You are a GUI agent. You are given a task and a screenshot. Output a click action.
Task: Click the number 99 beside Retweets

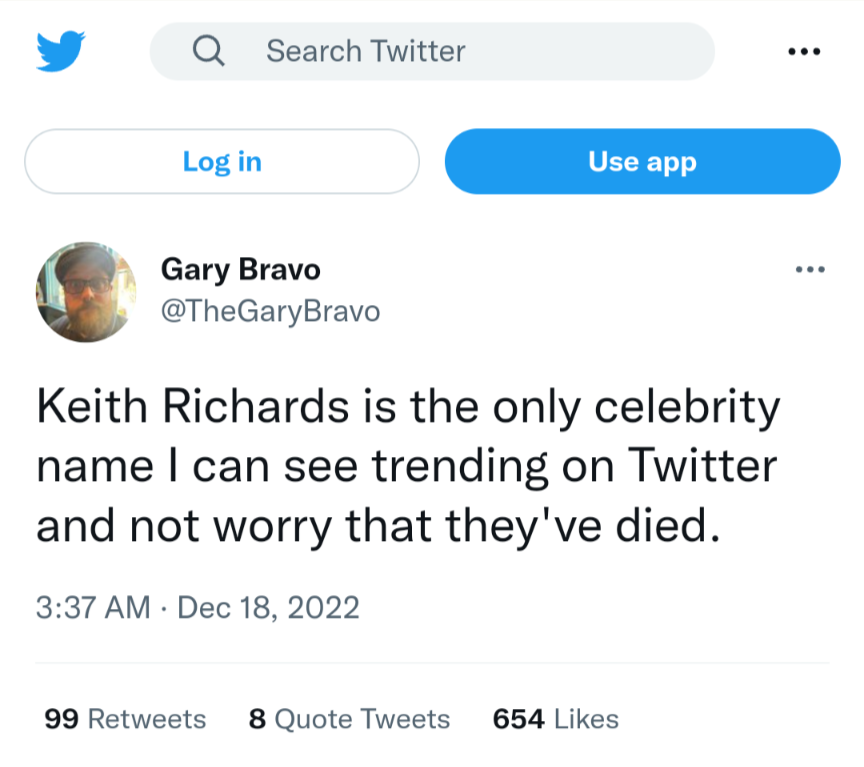62,719
